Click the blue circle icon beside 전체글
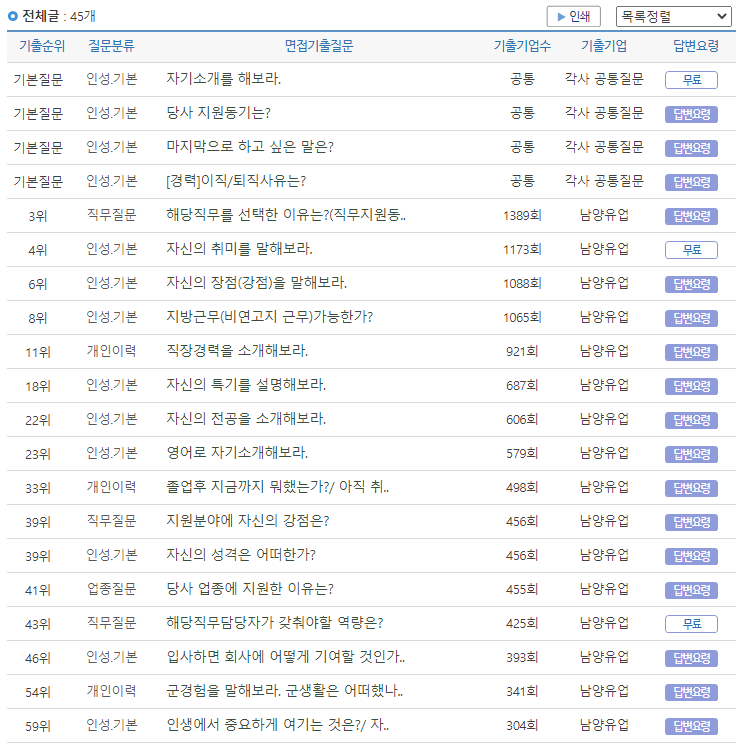Viewport: 744px width, 751px height. tap(13, 16)
